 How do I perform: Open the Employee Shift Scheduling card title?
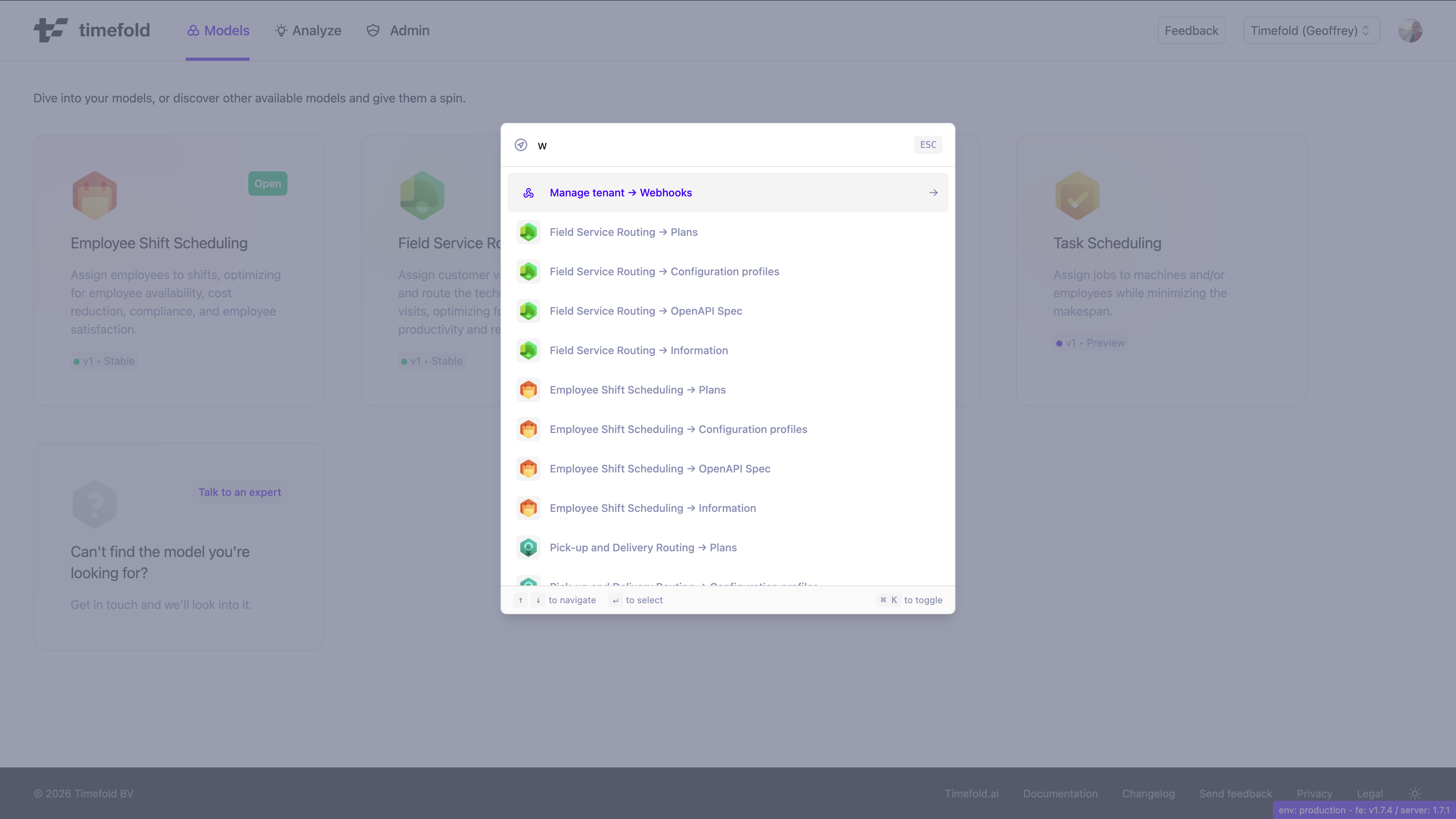(x=159, y=243)
